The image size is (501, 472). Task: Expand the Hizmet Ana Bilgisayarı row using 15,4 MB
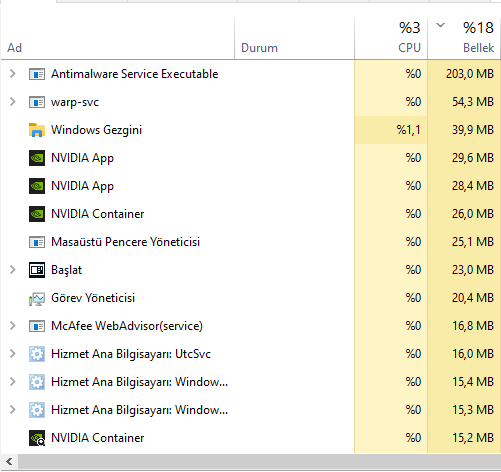(12, 382)
